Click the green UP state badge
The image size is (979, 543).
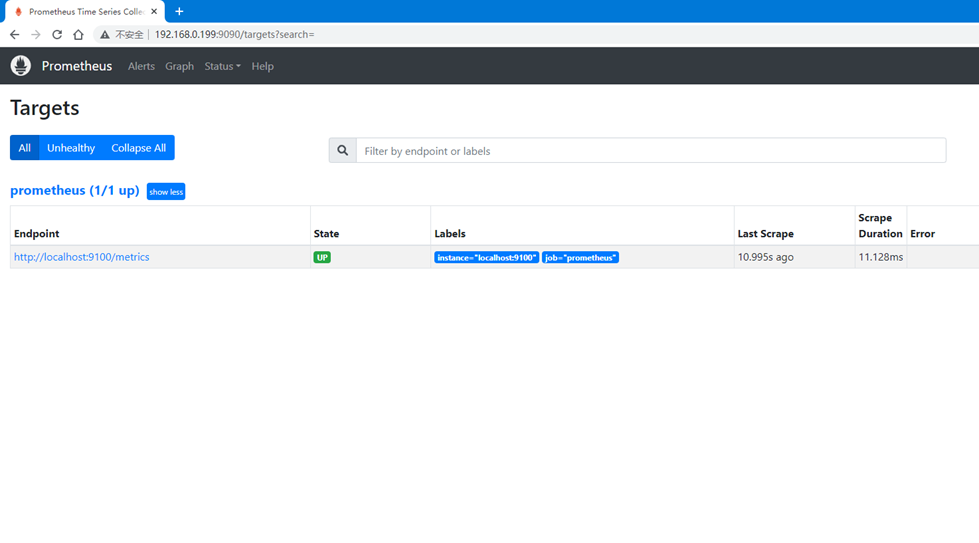322,257
